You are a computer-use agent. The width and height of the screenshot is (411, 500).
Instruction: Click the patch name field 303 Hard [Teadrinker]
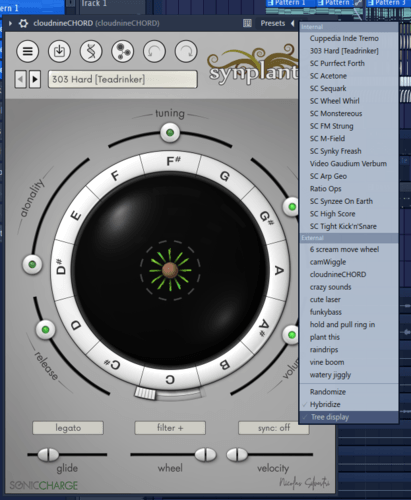pos(123,79)
